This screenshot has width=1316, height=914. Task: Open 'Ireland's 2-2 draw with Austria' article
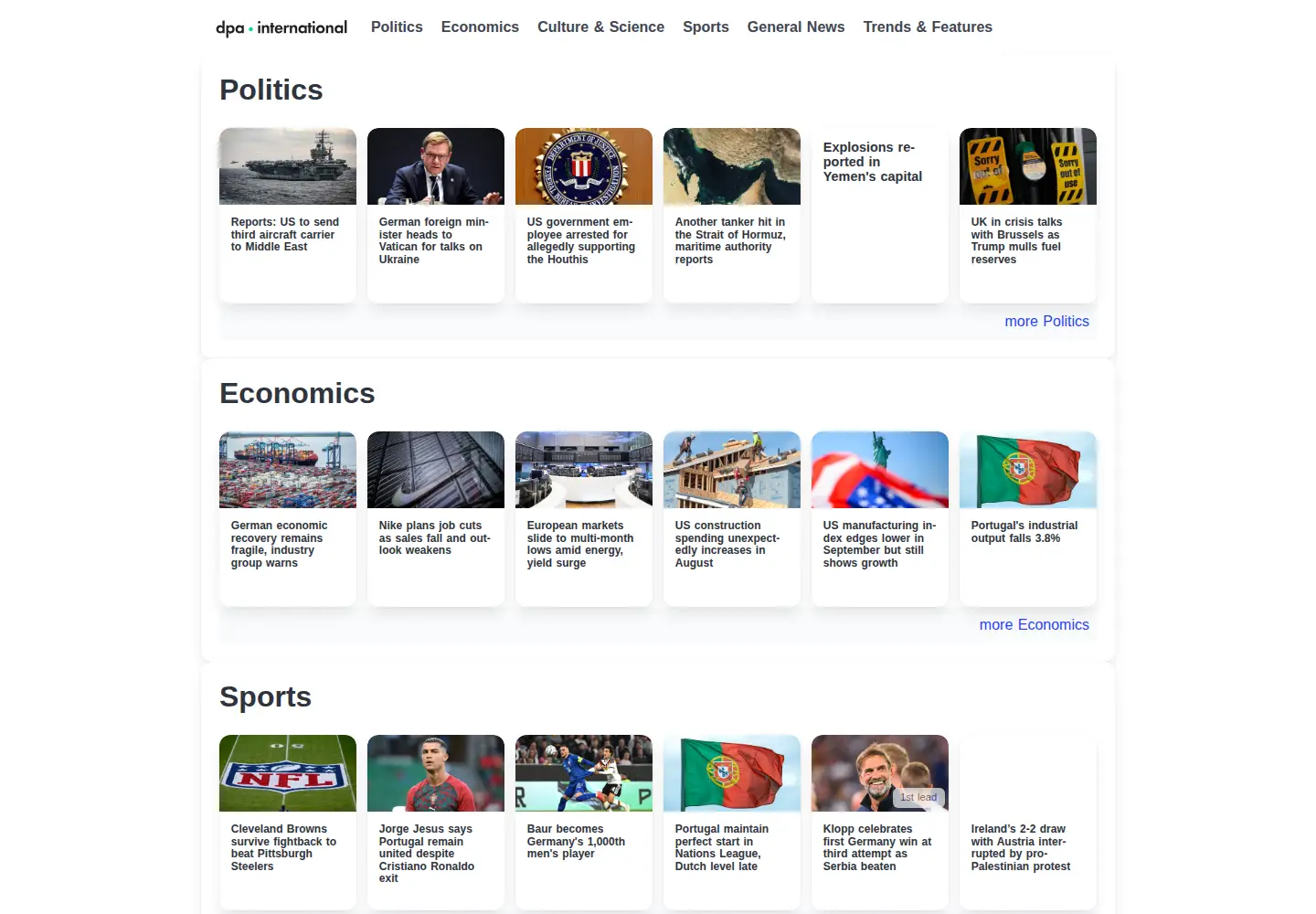click(x=1021, y=847)
